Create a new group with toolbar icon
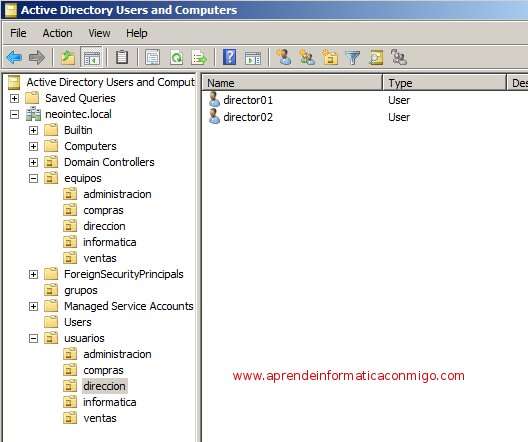 (307, 57)
